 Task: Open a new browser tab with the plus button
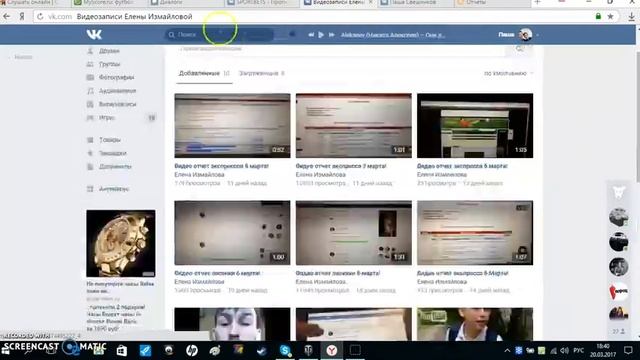[x=538, y=2]
